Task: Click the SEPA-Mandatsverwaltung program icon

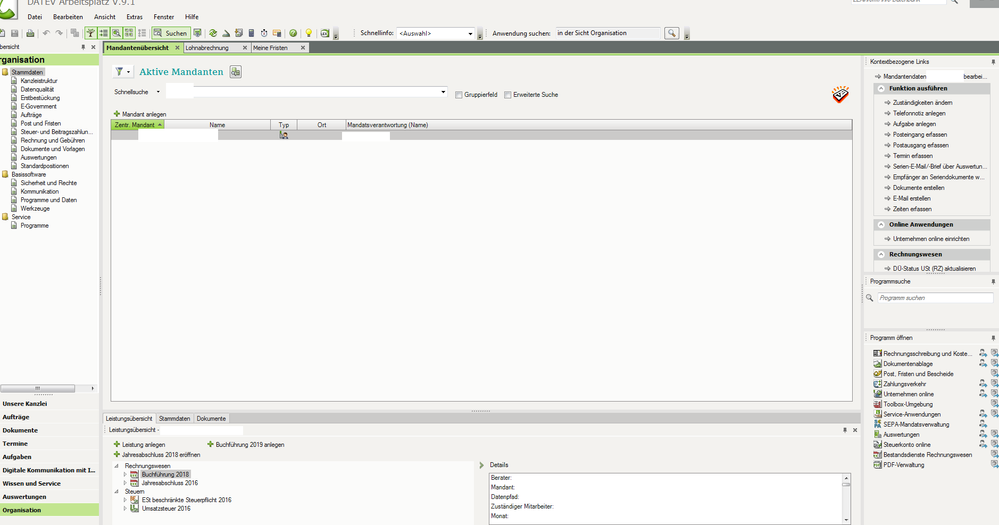Action: pyautogui.click(x=877, y=424)
